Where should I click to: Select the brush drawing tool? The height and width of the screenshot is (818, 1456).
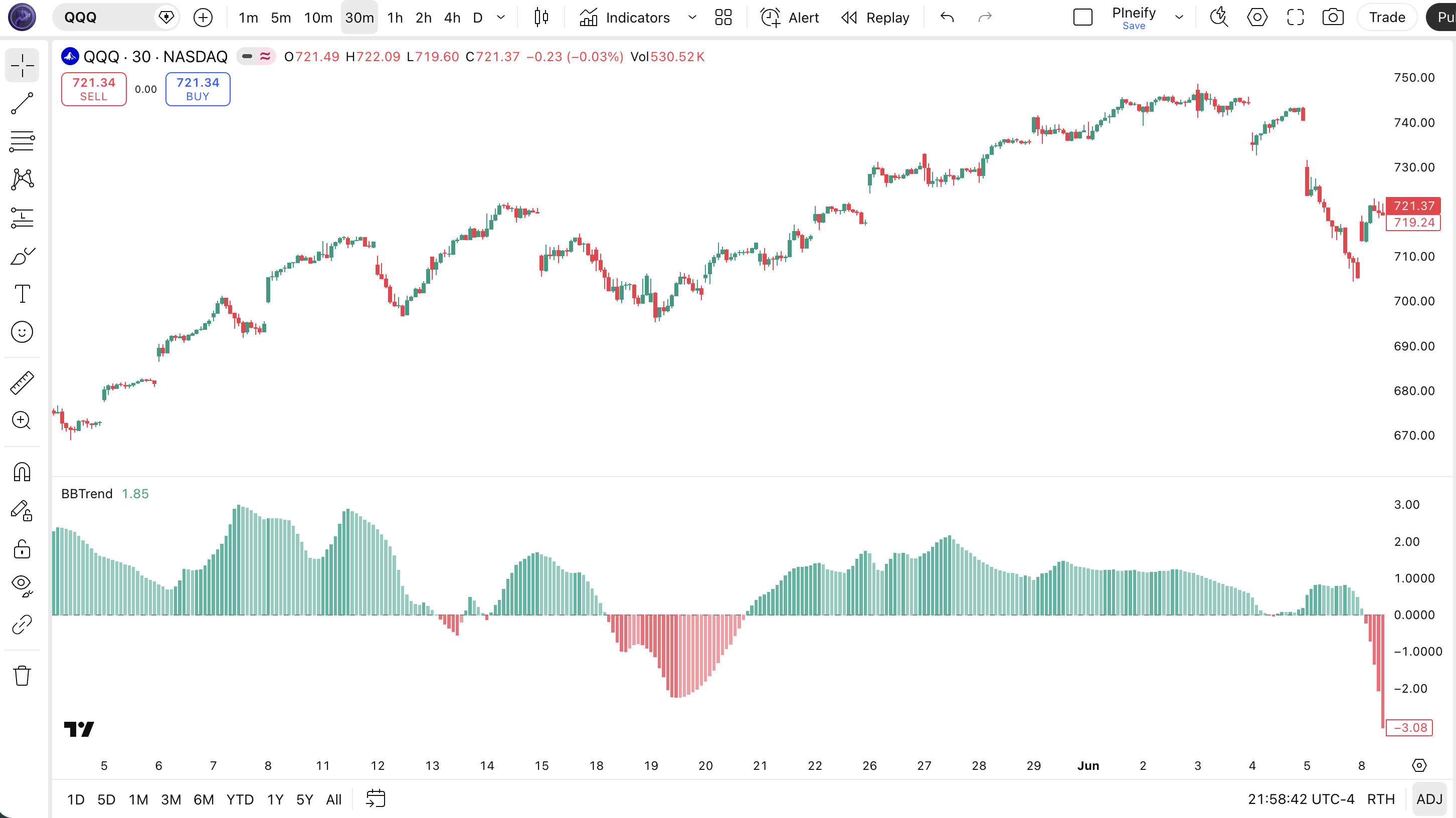coord(22,256)
